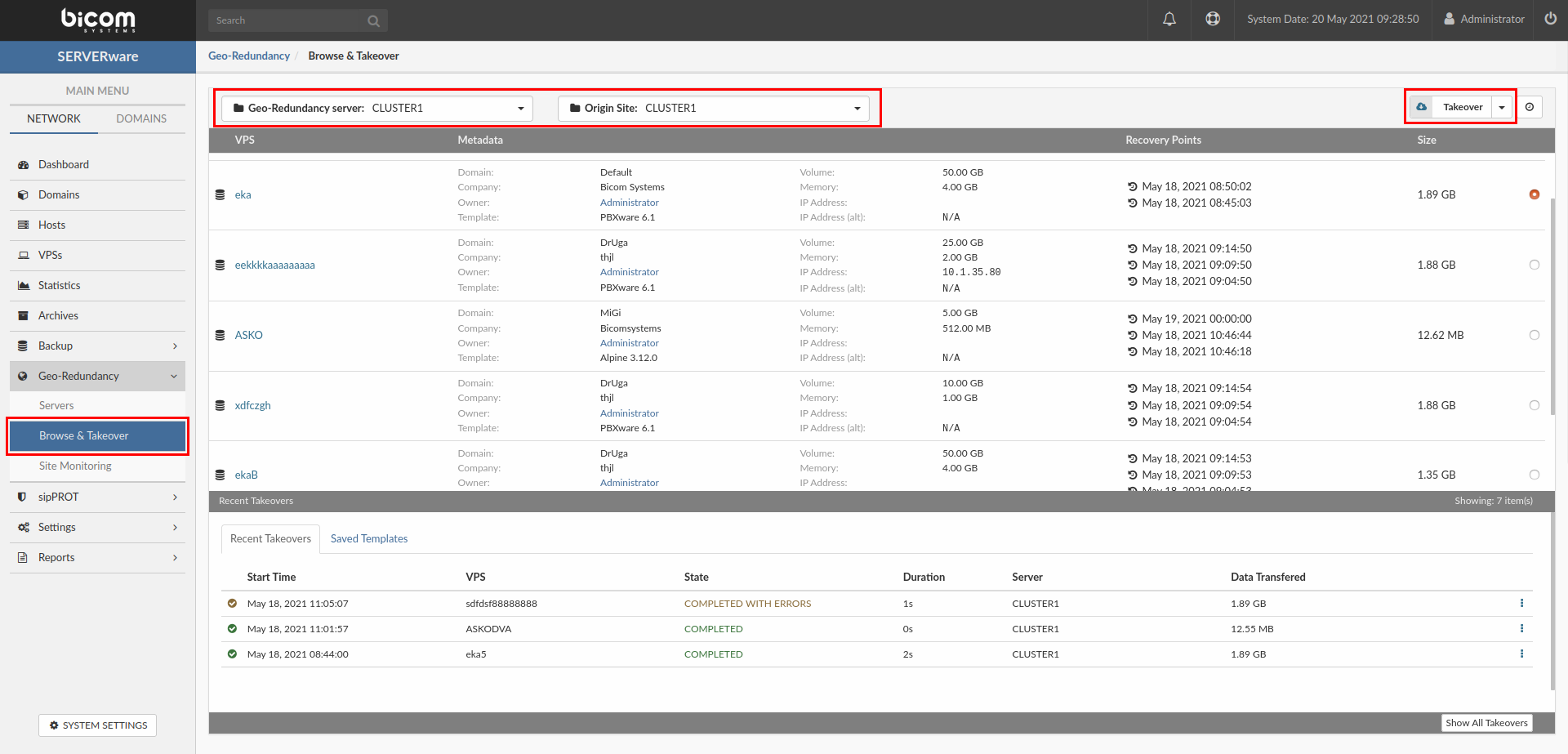This screenshot has height=754, width=1568.
Task: Open the help lifebuoy icon
Action: point(1213,19)
